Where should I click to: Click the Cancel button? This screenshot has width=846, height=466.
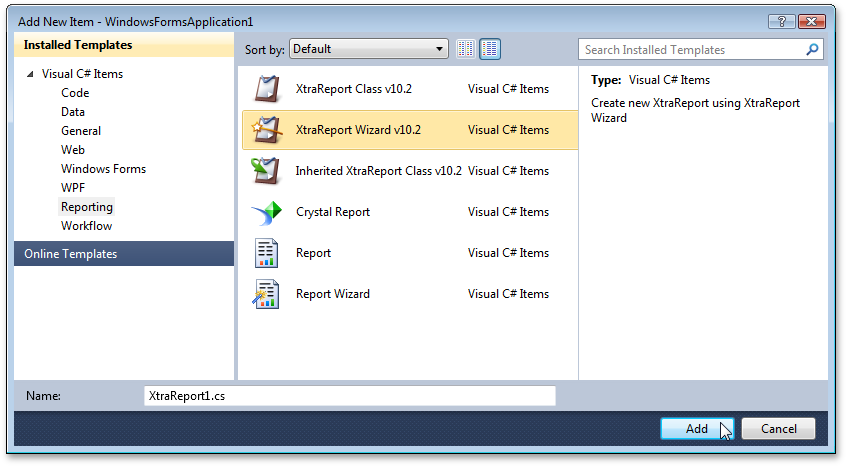pyautogui.click(x=779, y=429)
